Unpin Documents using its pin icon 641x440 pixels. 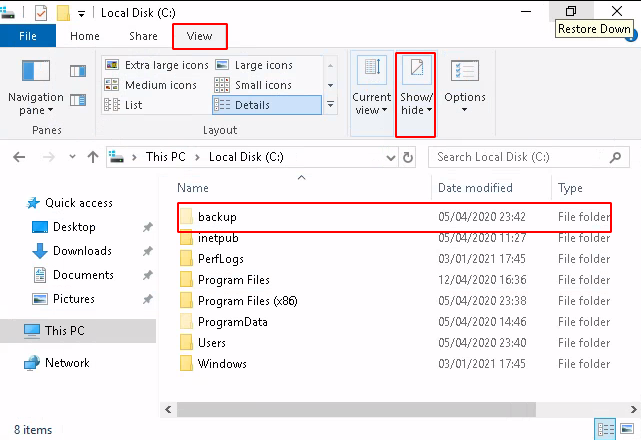point(148,275)
